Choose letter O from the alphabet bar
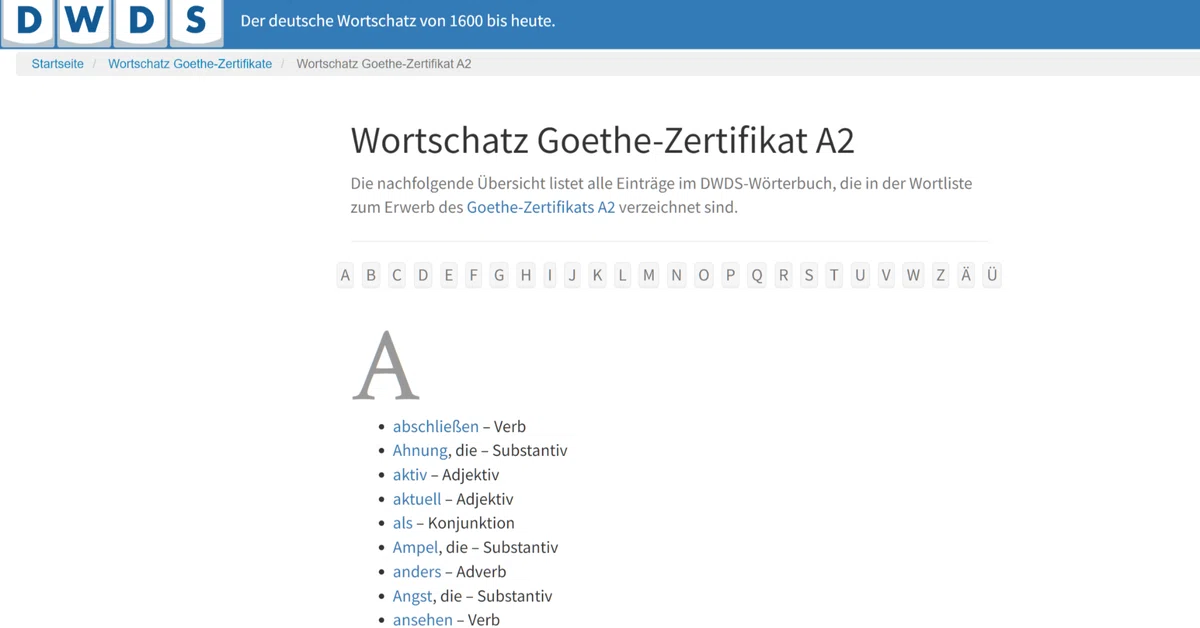The width and height of the screenshot is (1200, 628). click(x=704, y=275)
